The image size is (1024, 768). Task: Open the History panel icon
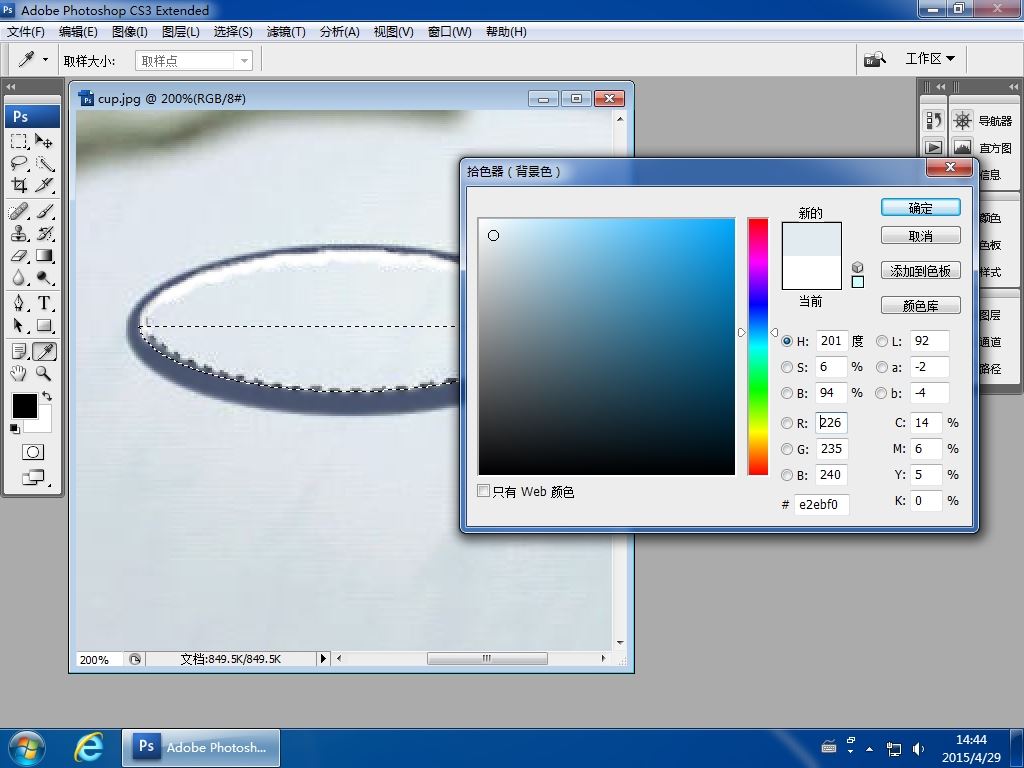click(934, 120)
